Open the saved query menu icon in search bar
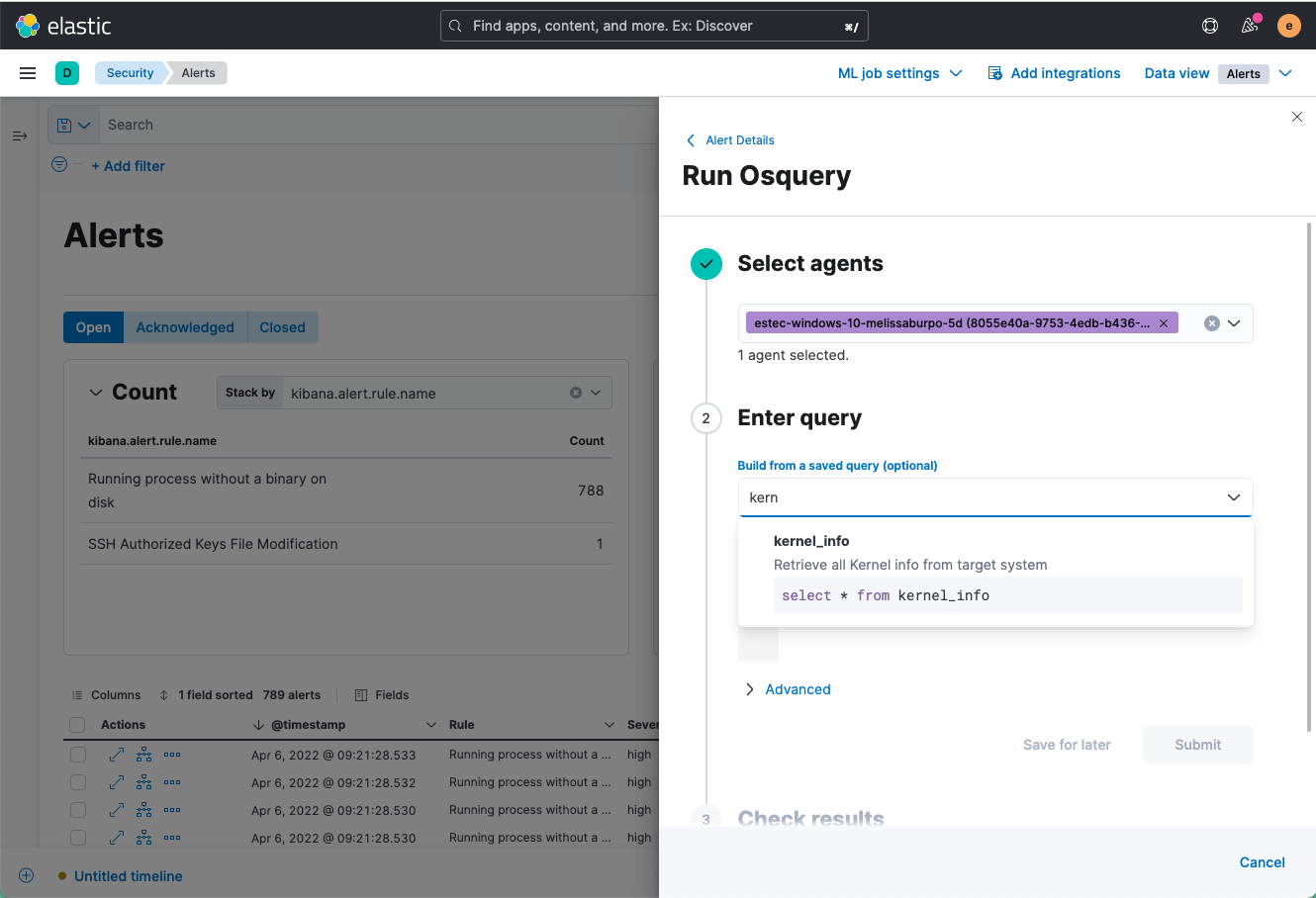The image size is (1316, 898). 73,125
